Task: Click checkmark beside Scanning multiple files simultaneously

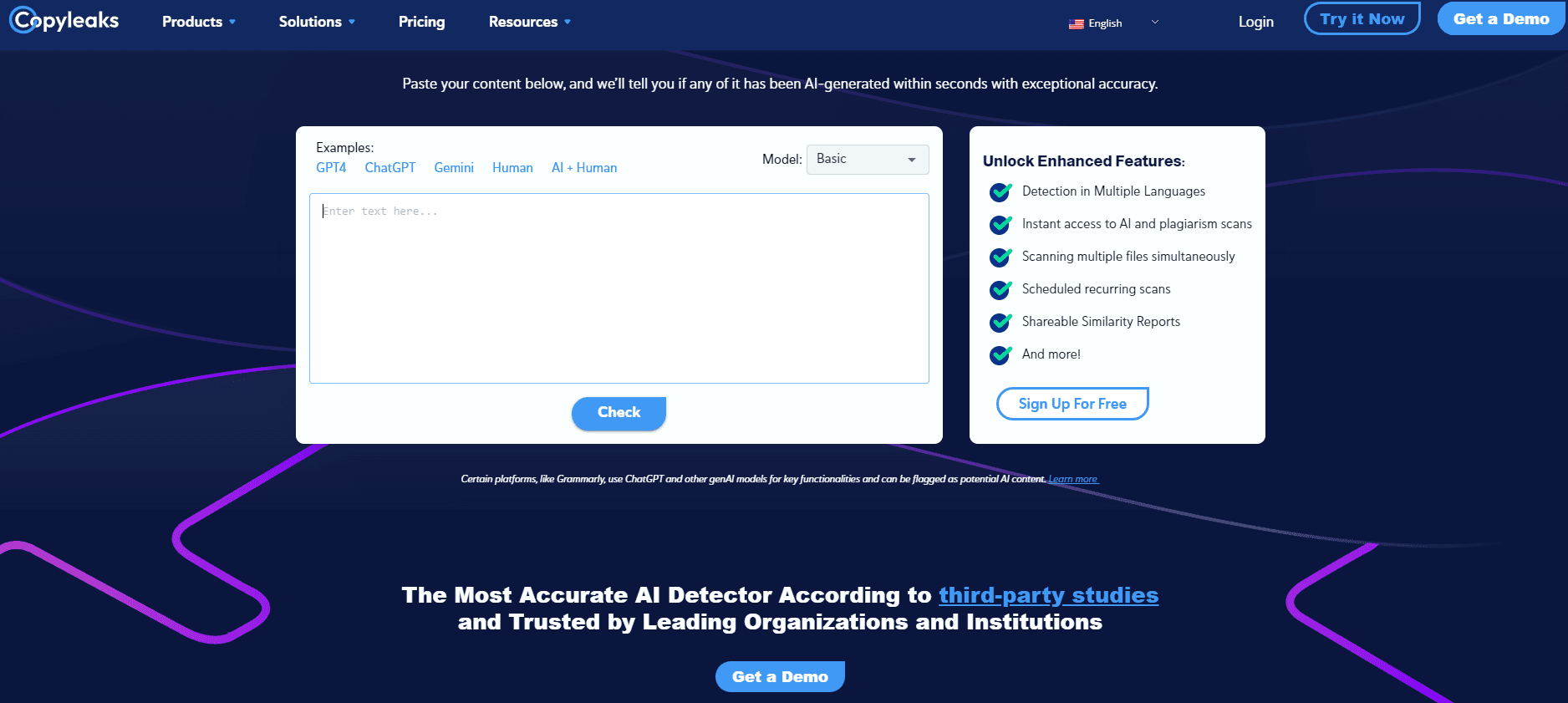Action: [x=1000, y=257]
